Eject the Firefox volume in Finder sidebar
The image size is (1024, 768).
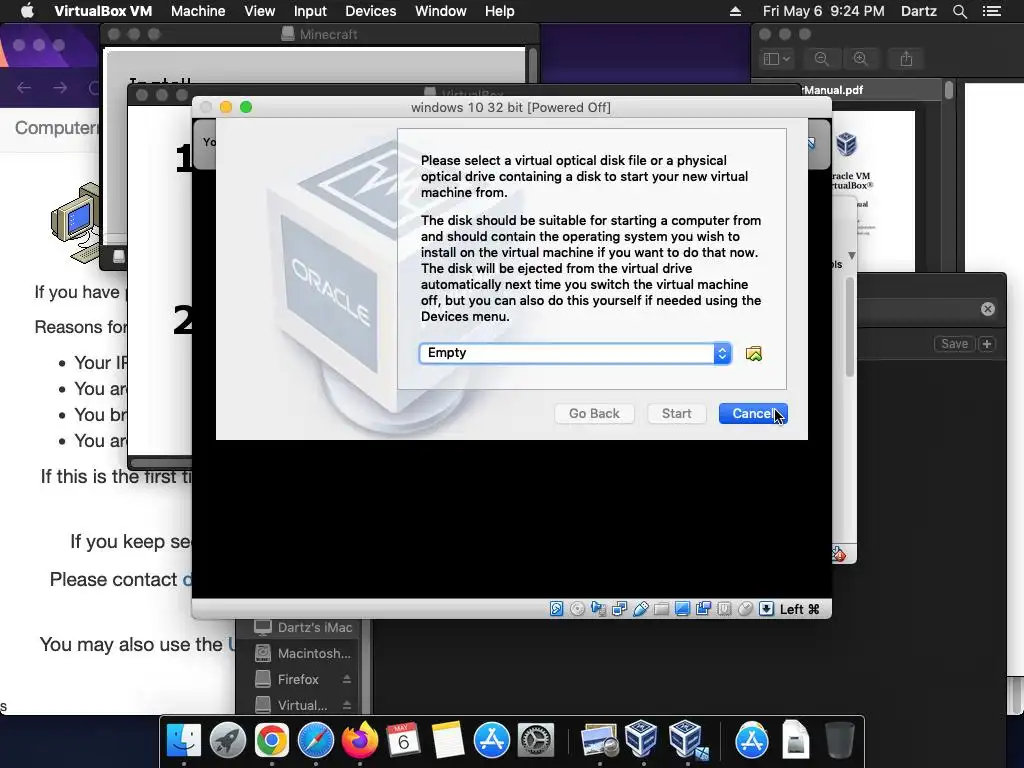347,679
